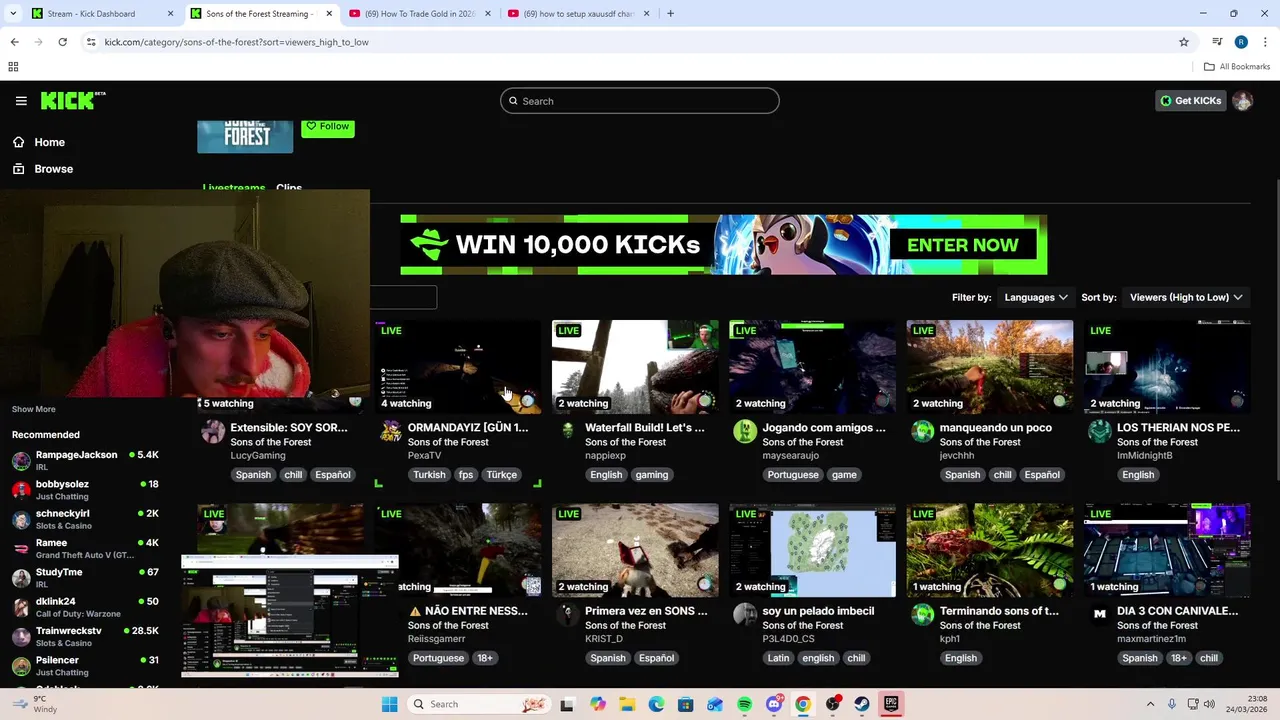The width and height of the screenshot is (1280, 720).
Task: Expand Show More in the sidebar
Action: tap(34, 409)
